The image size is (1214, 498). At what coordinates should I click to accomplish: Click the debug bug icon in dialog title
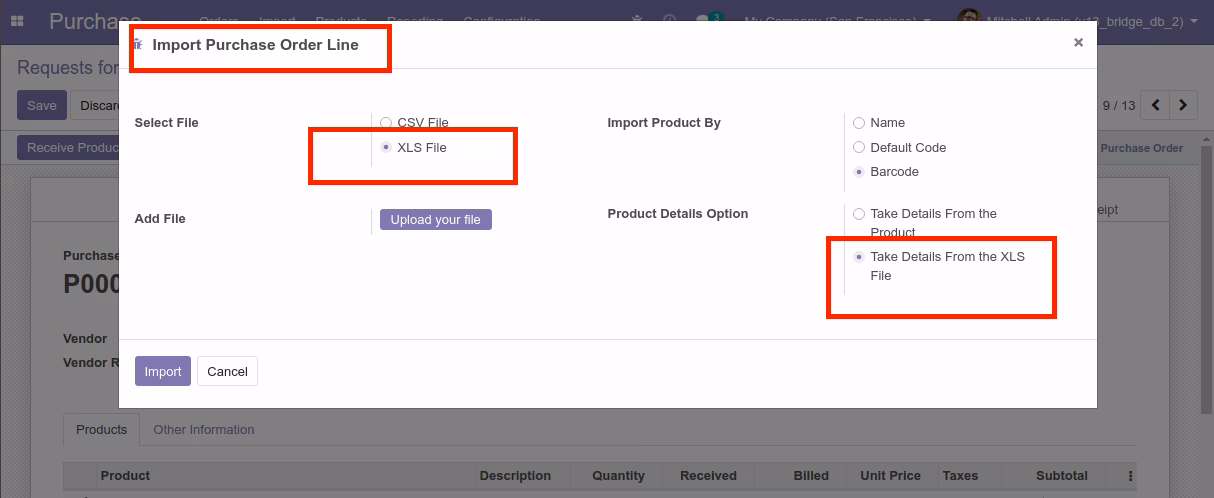tap(138, 45)
